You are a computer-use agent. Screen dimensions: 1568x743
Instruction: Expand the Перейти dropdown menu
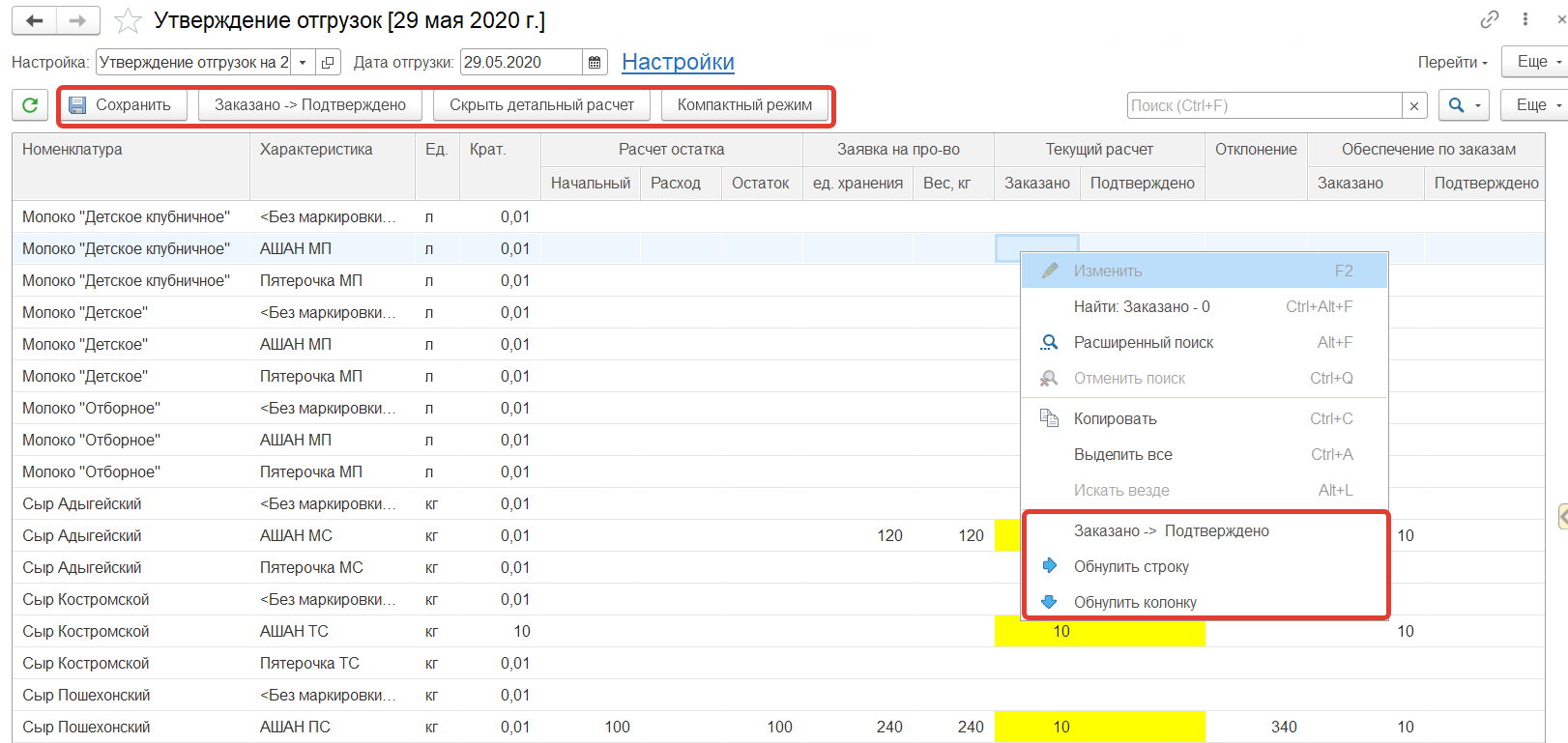[1452, 62]
